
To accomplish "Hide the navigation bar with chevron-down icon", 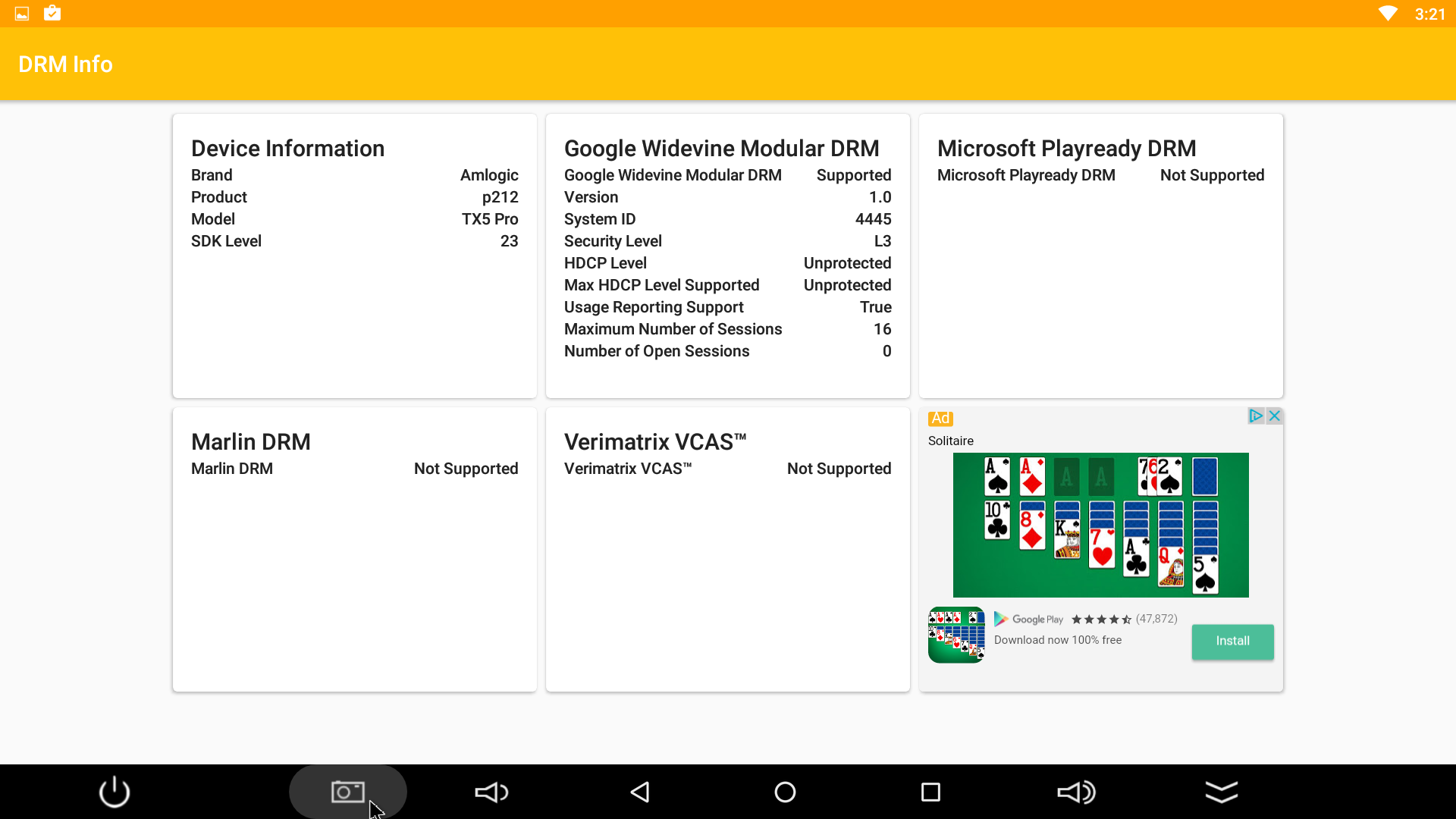I will [x=1222, y=792].
